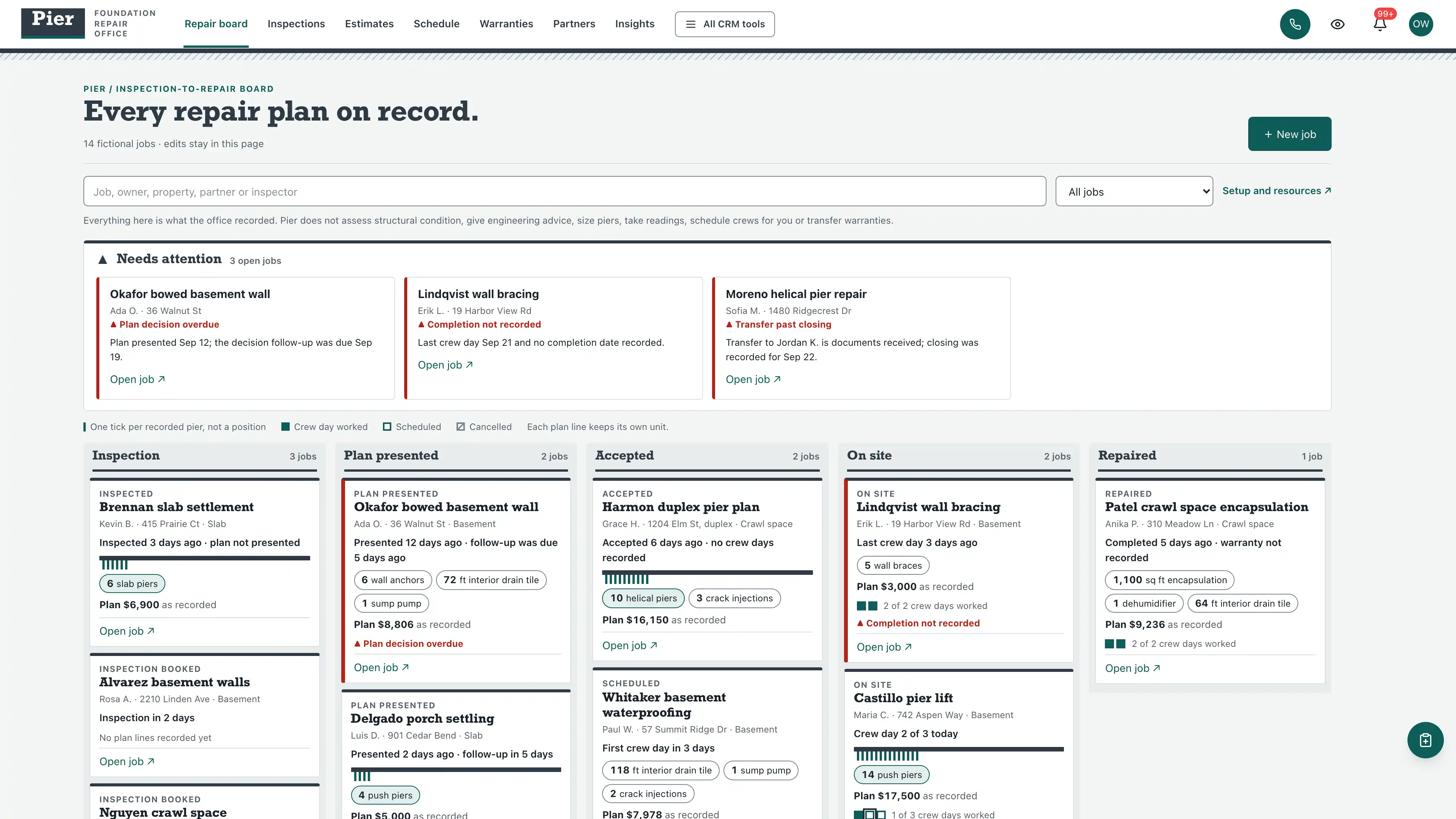Open the OW user avatar menu
The image size is (1456, 819).
(x=1420, y=24)
